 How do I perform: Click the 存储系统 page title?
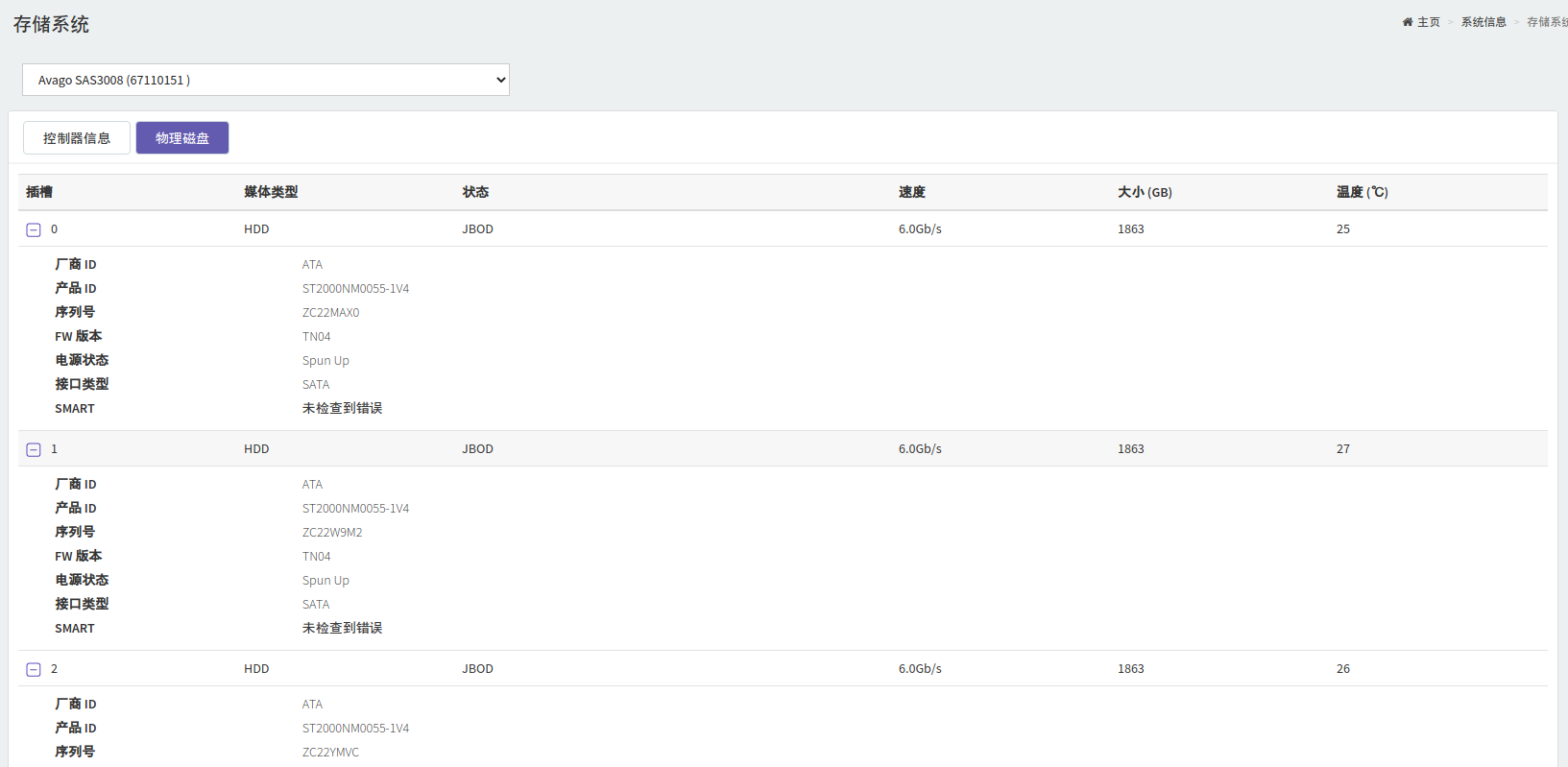pyautogui.click(x=51, y=25)
